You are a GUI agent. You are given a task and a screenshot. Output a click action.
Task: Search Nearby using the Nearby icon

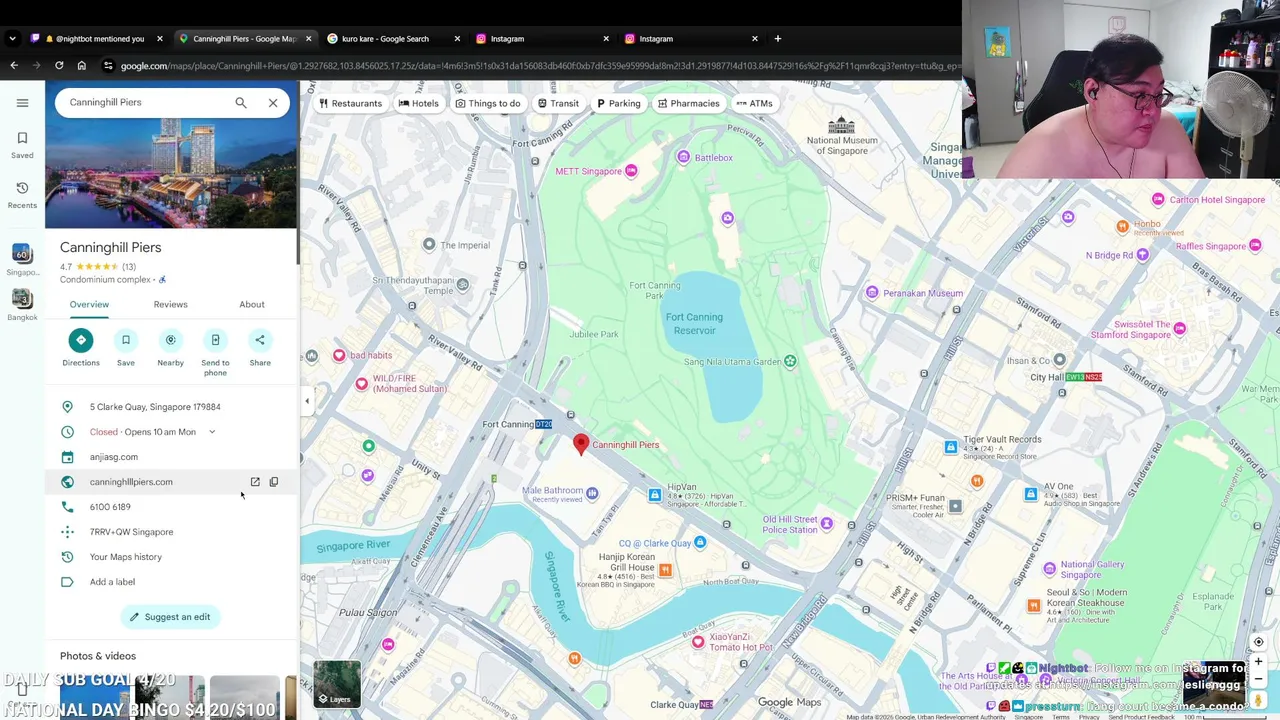coord(170,340)
